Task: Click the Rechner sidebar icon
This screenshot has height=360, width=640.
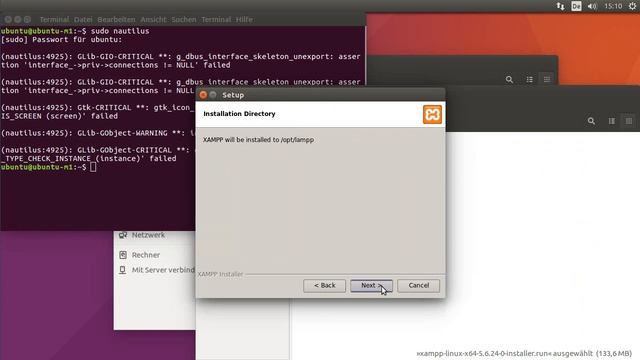Action: pyautogui.click(x=123, y=255)
